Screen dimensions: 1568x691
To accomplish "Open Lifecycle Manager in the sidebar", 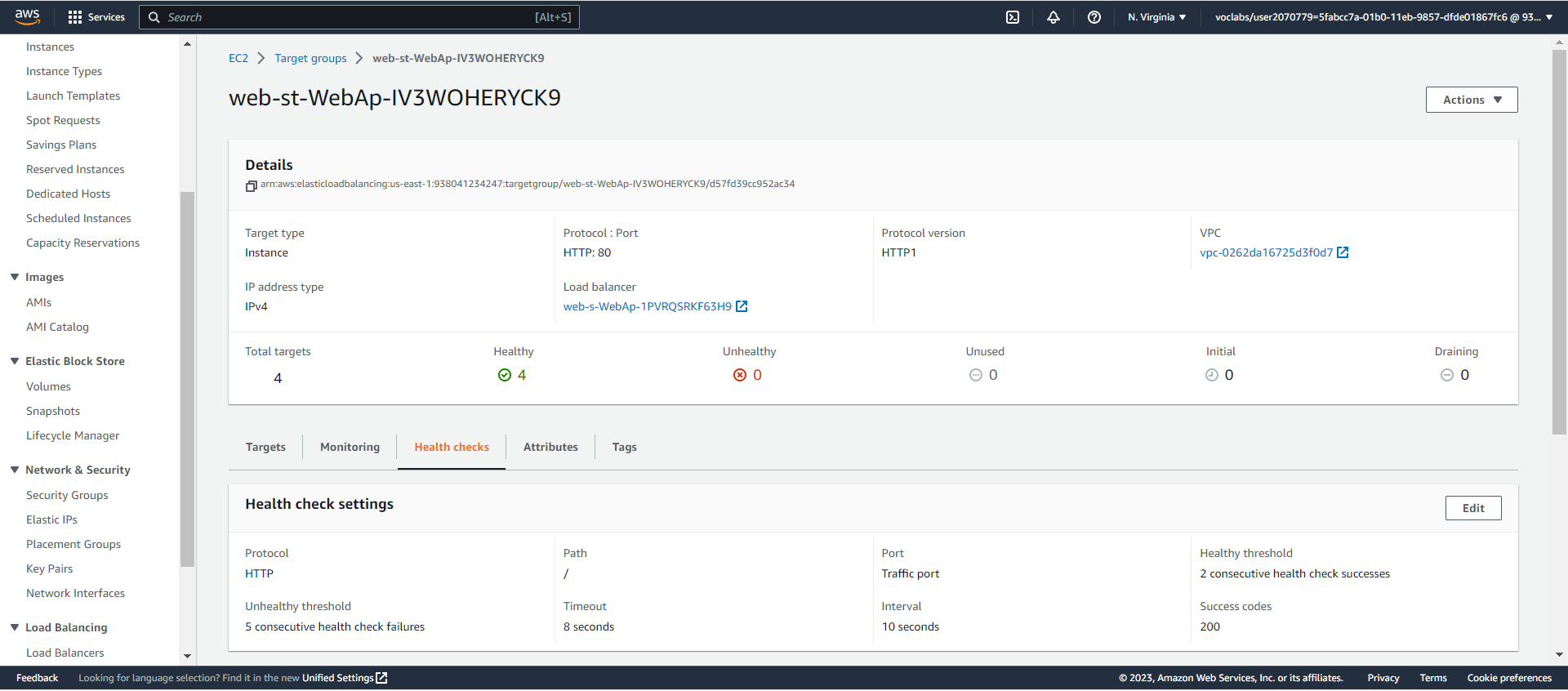I will [x=73, y=435].
